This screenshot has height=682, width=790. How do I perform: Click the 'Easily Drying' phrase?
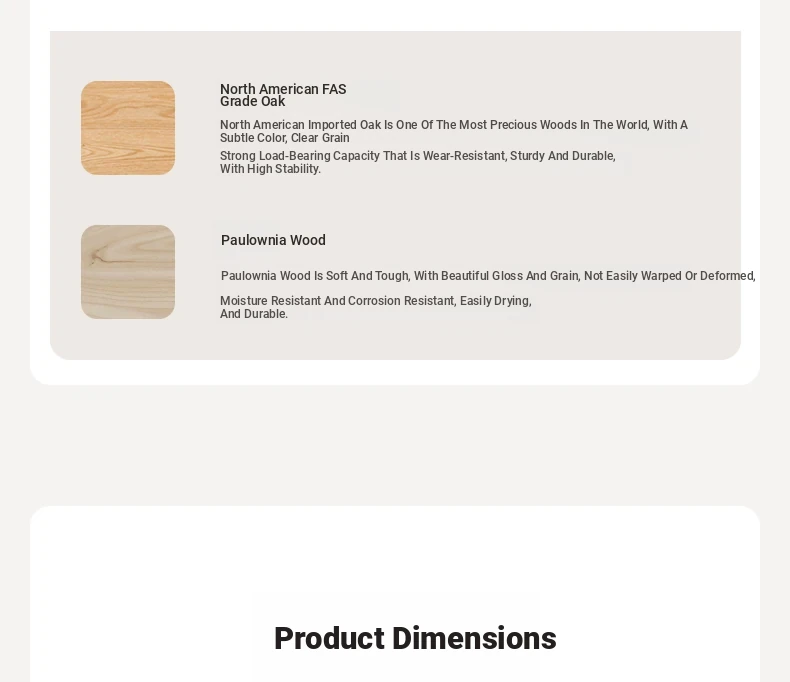coord(496,301)
